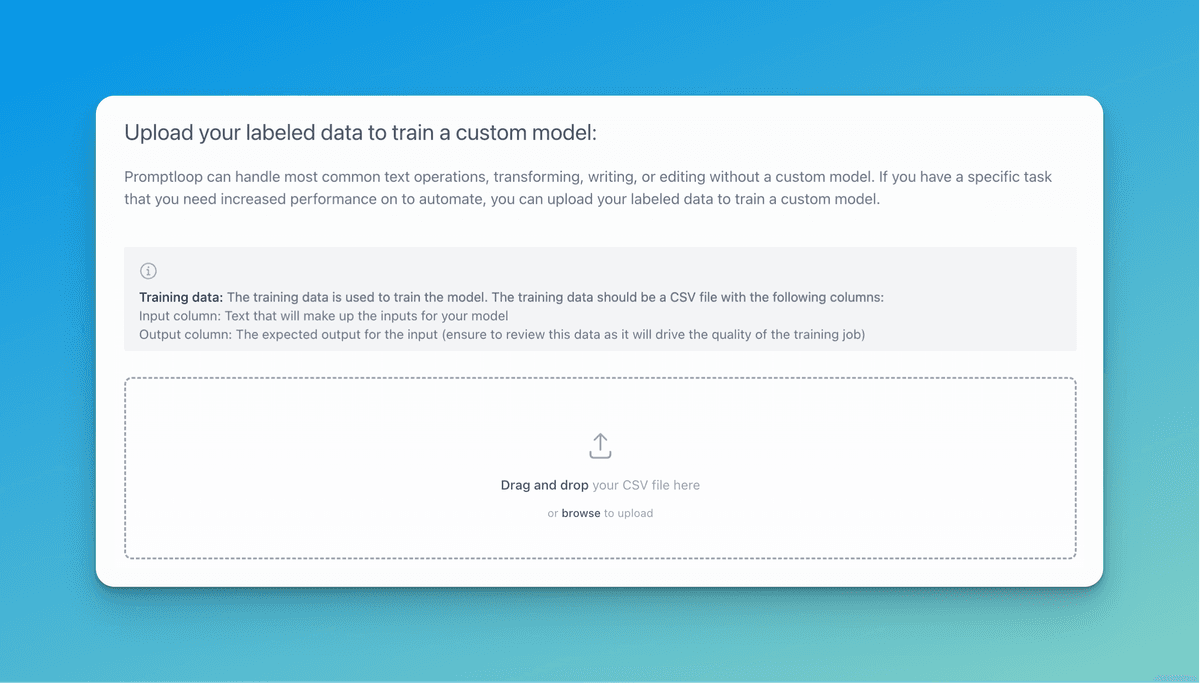The height and width of the screenshot is (683, 1200).
Task: Open file picker via browse link
Action: (581, 513)
